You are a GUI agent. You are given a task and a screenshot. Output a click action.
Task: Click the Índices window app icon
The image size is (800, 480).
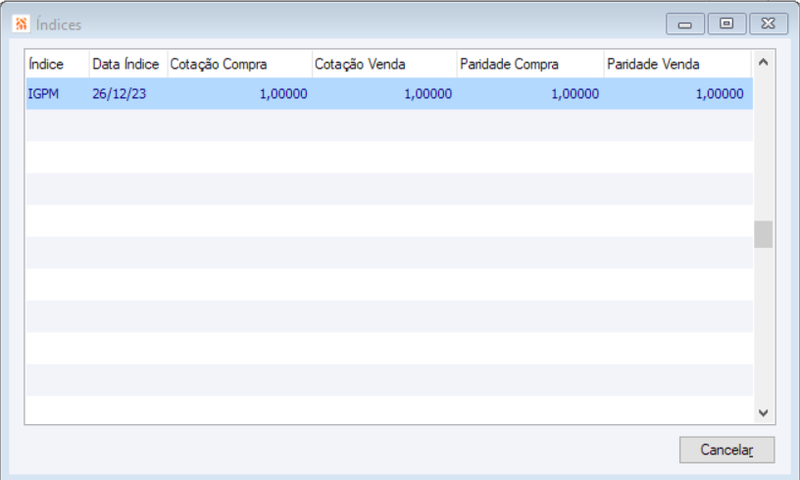[21, 23]
